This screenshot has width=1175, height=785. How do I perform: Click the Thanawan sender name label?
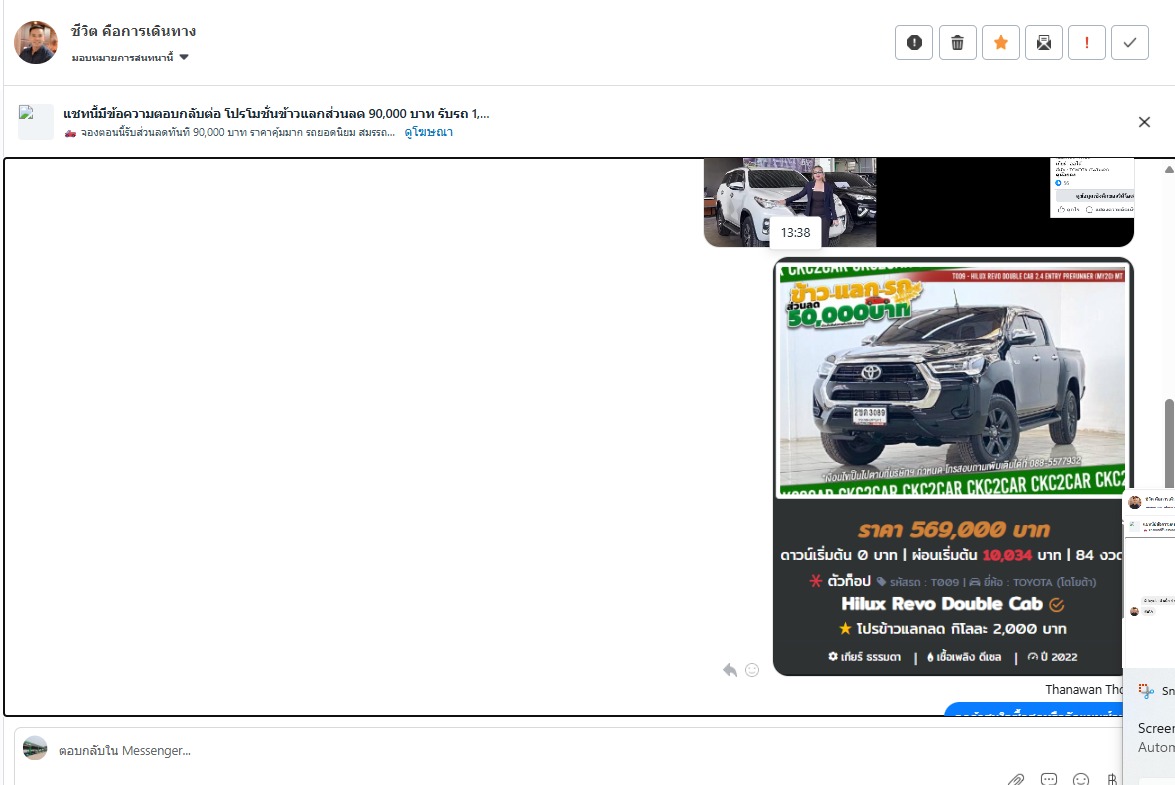[x=1084, y=689]
